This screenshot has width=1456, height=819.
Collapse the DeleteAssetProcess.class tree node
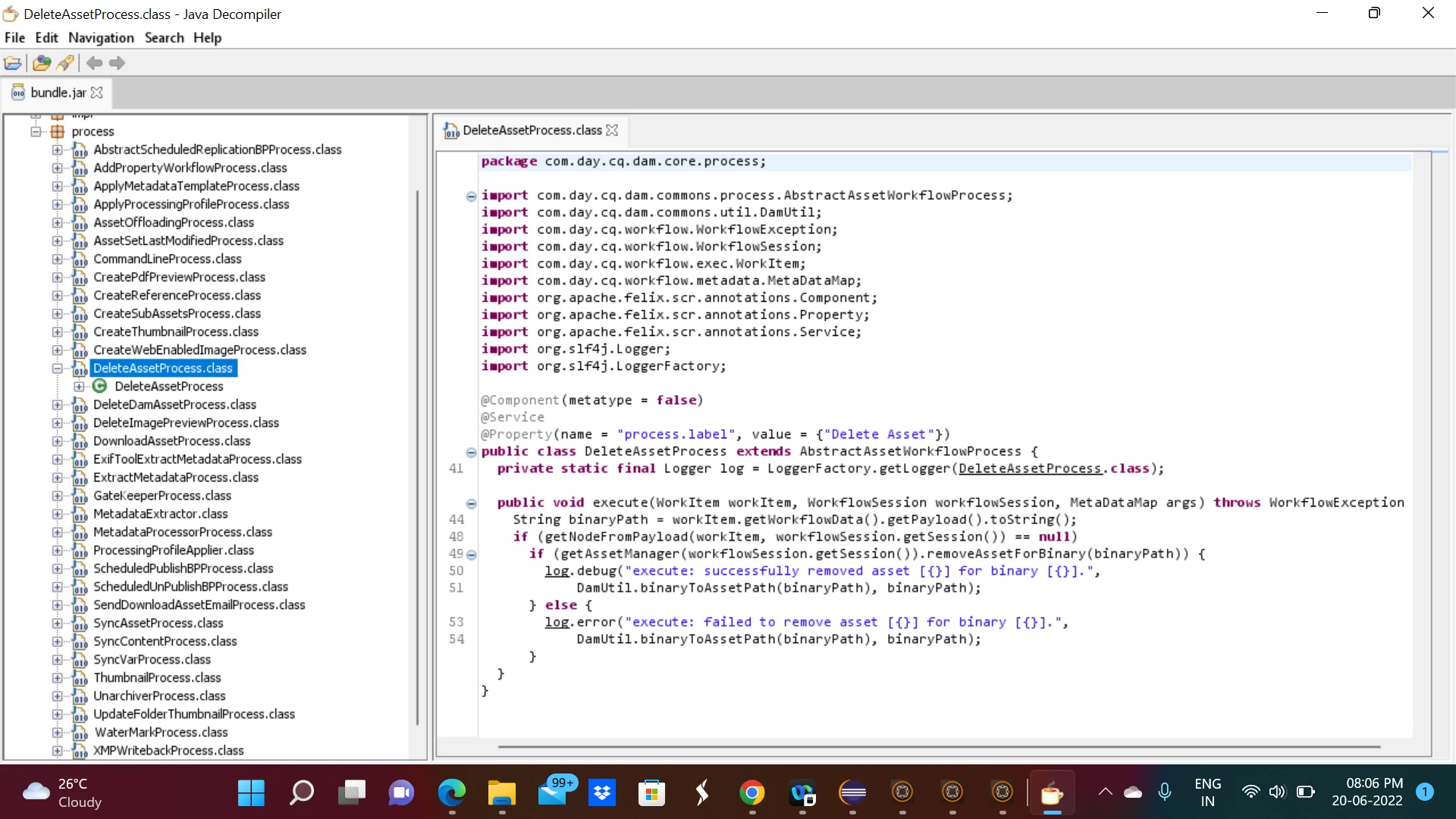tap(57, 369)
